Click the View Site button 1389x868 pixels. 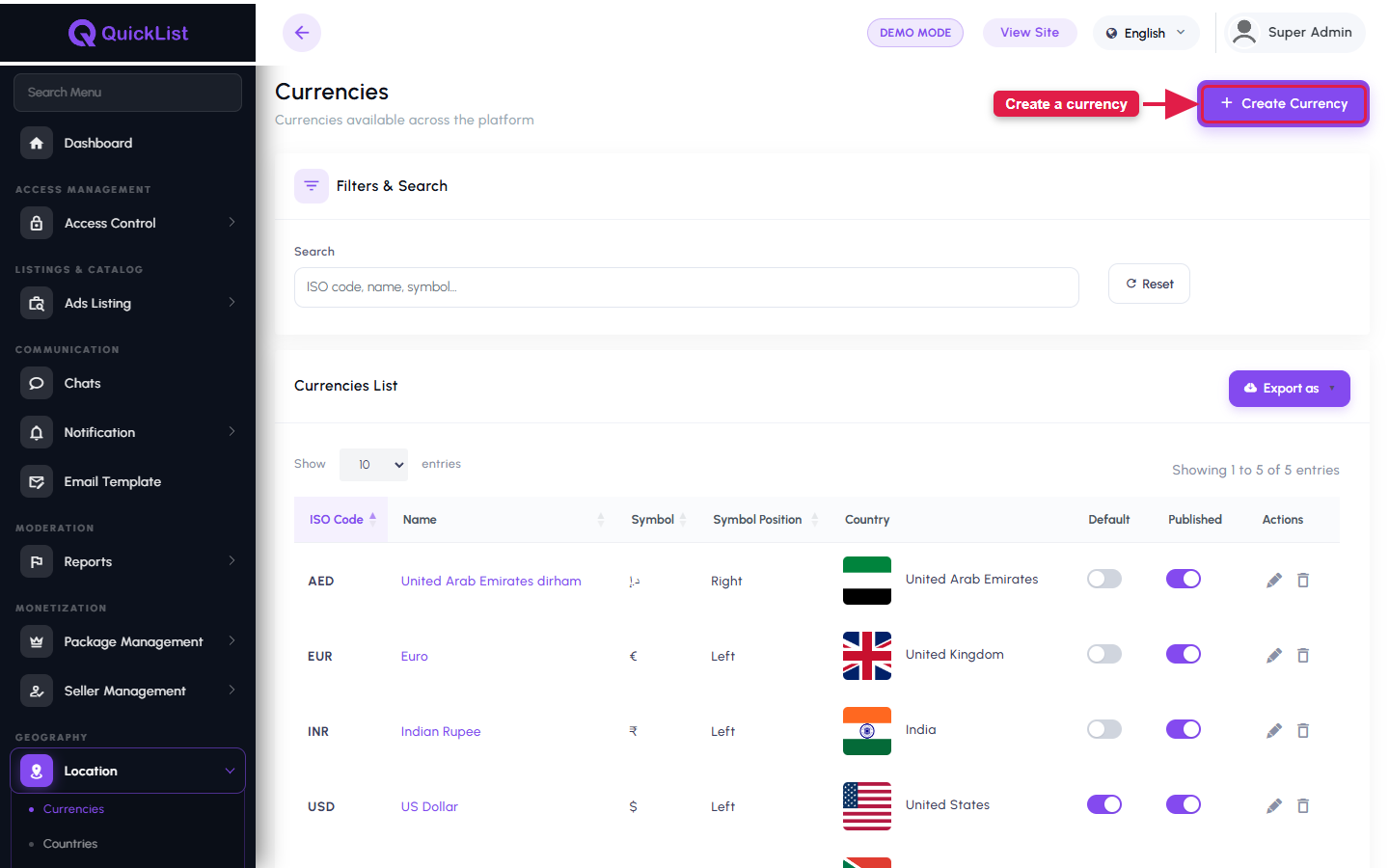(x=1029, y=33)
